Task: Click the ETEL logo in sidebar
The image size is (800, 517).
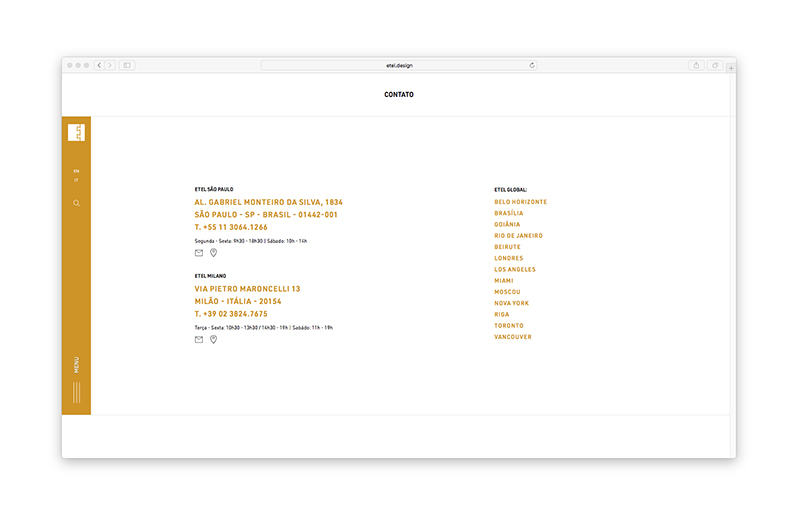Action: (77, 133)
